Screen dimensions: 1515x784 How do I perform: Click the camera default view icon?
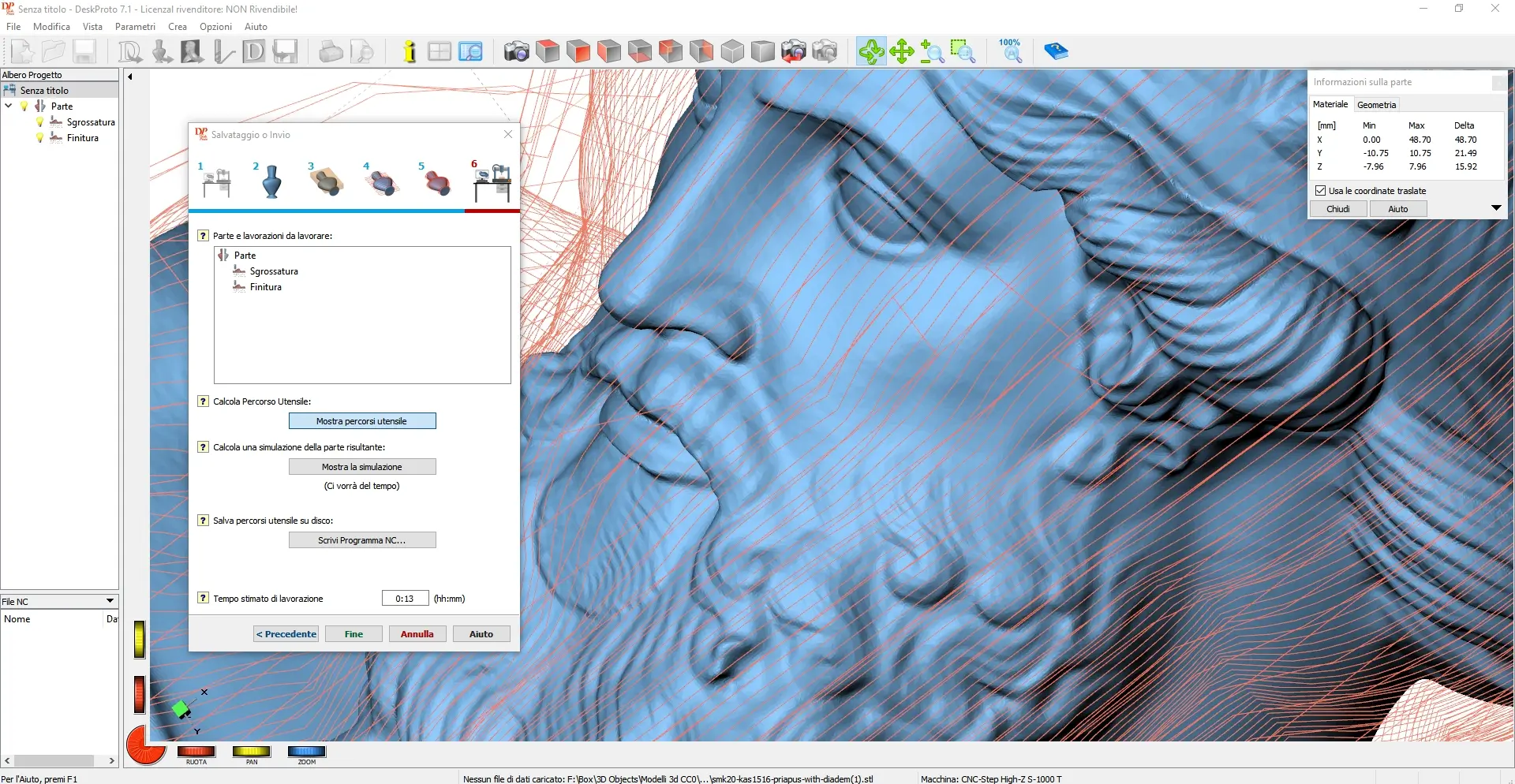[x=517, y=52]
